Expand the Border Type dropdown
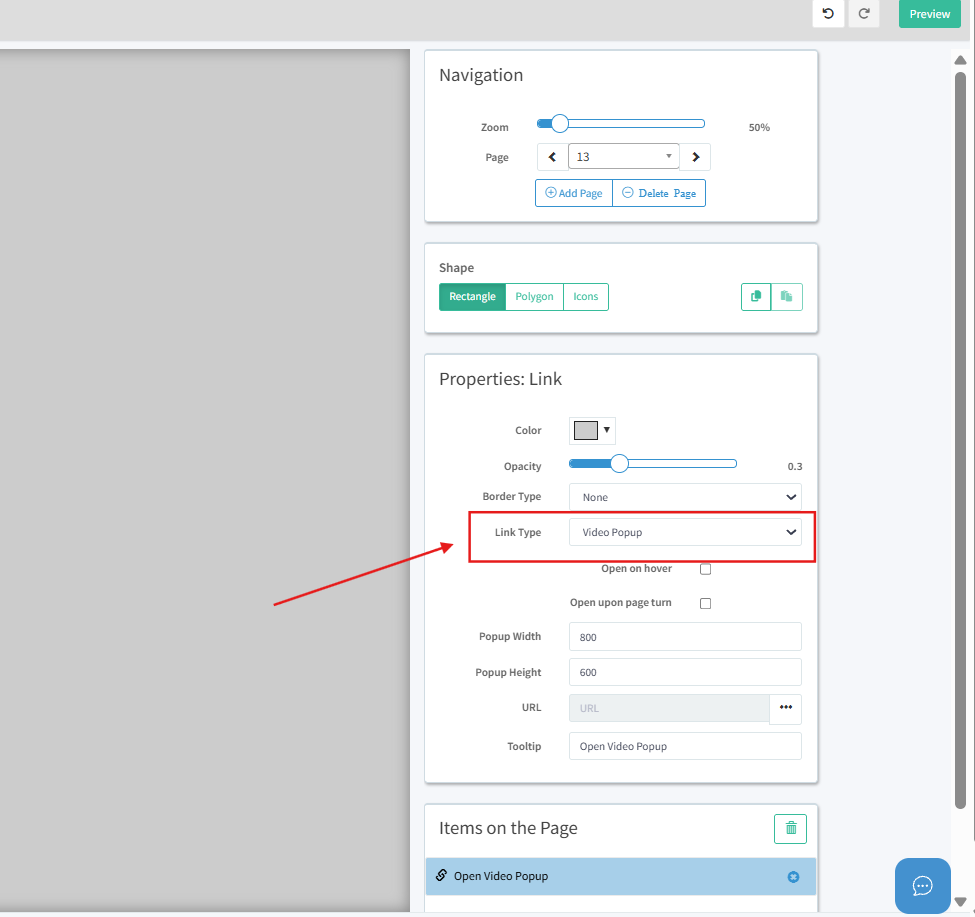The height and width of the screenshot is (917, 975). tap(685, 497)
